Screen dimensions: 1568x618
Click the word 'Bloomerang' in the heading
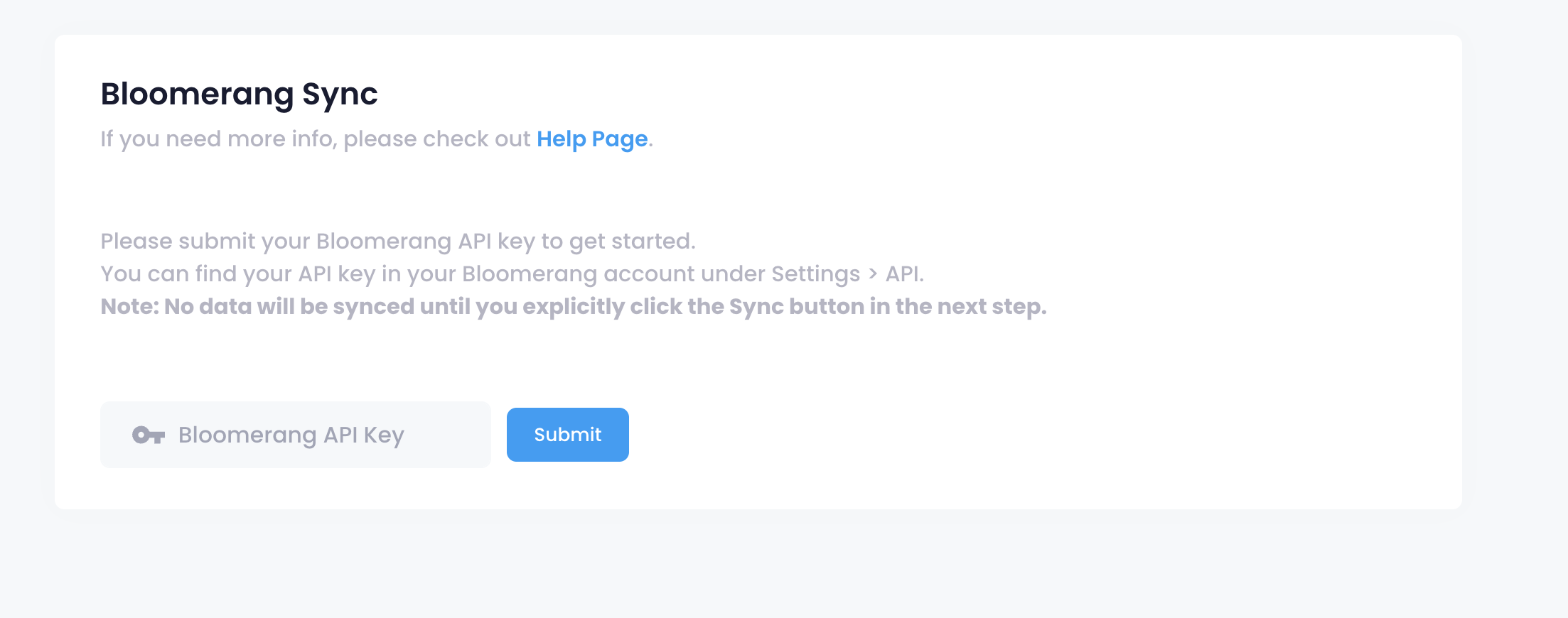tap(197, 94)
